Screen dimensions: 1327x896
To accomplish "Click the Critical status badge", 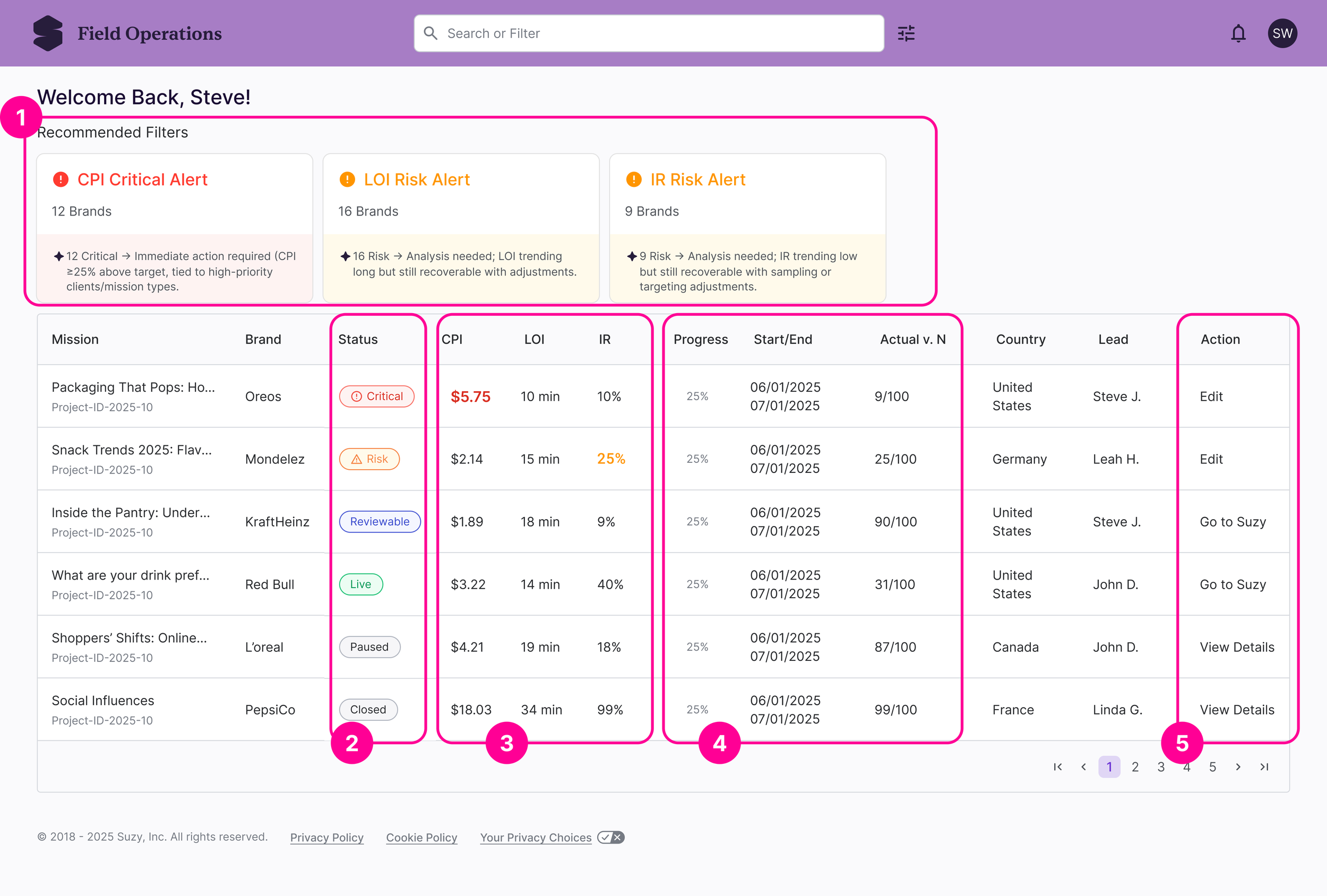I will click(x=377, y=397).
